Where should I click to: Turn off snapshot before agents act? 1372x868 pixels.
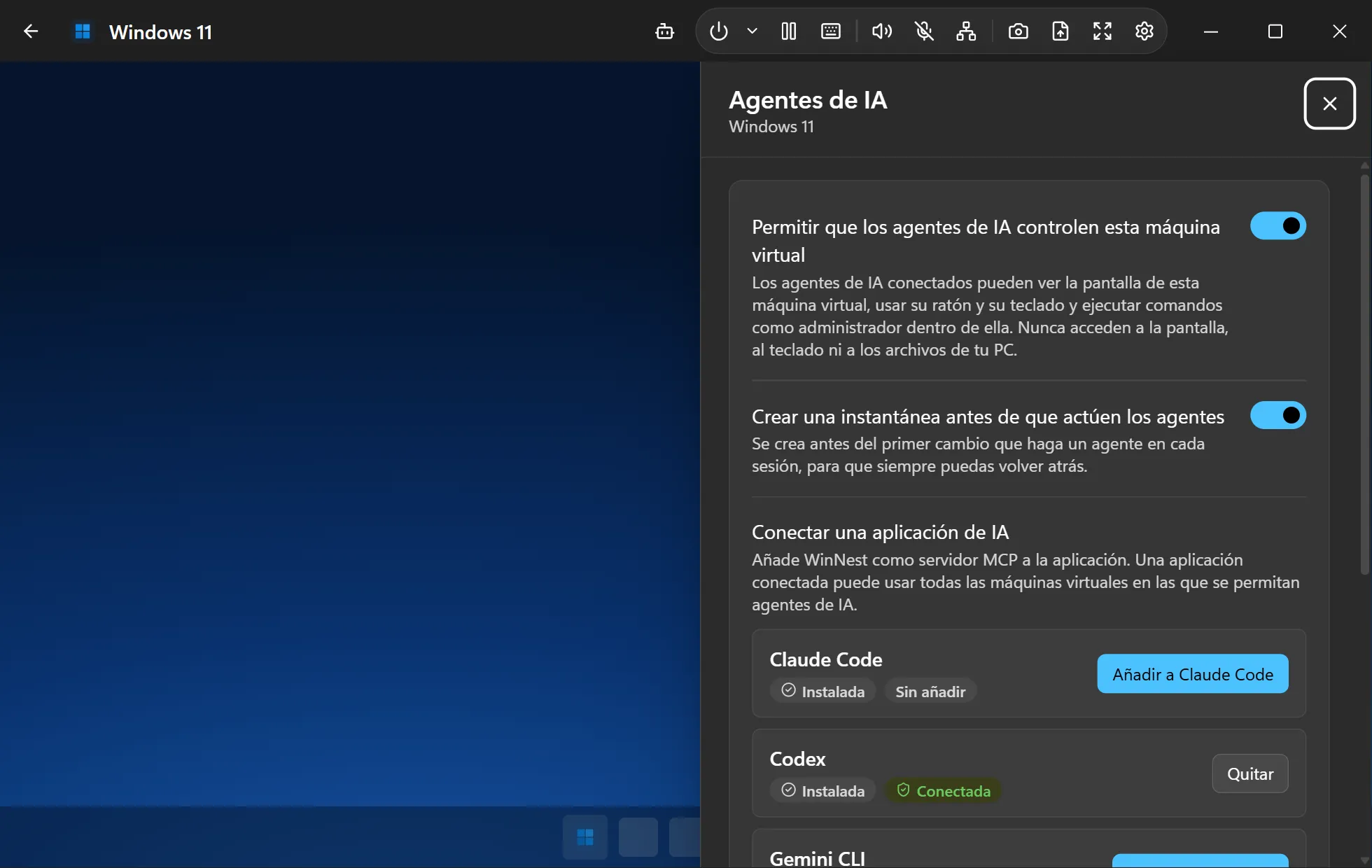pyautogui.click(x=1278, y=416)
